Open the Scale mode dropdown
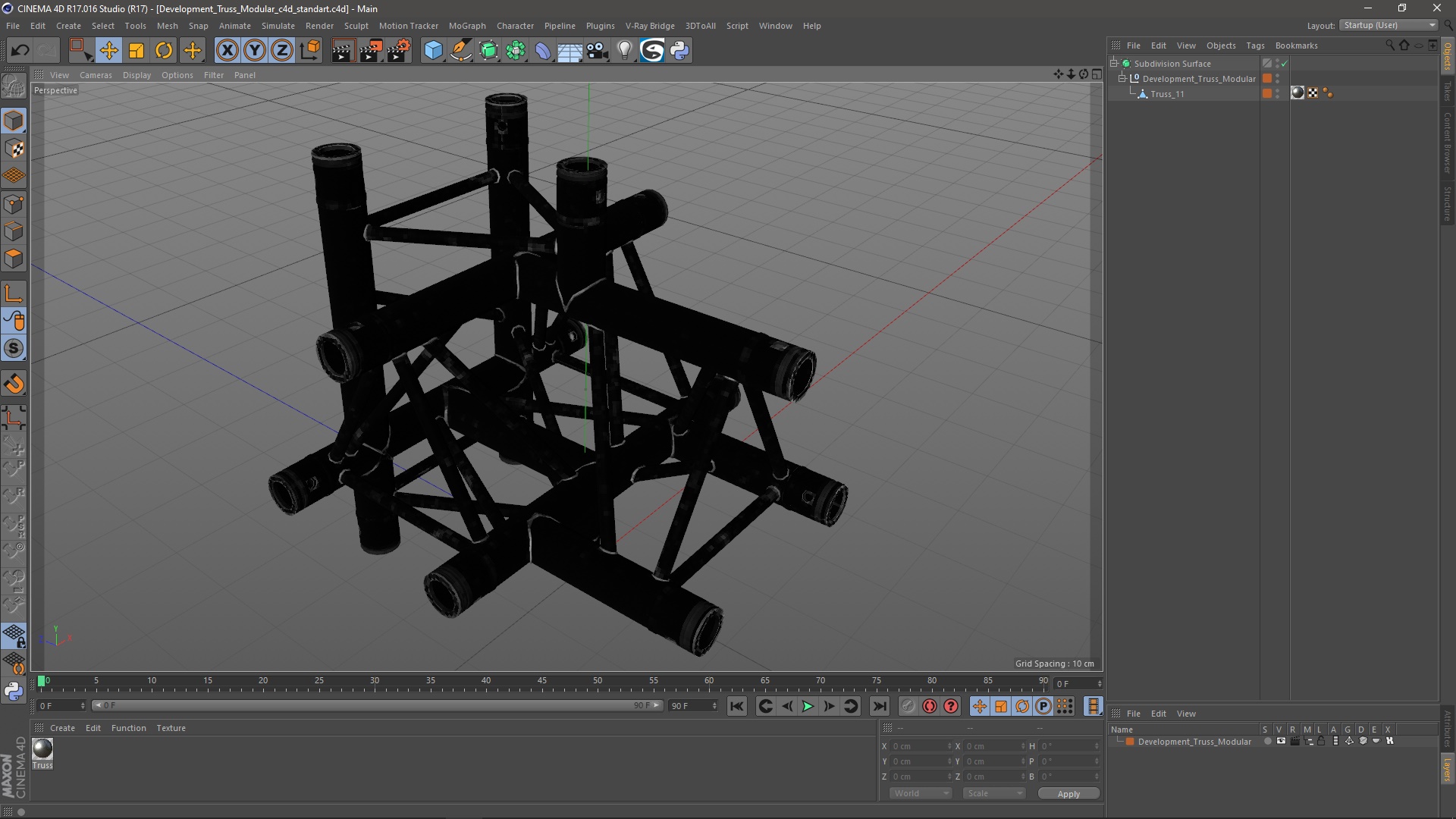The width and height of the screenshot is (1456, 819). click(x=994, y=793)
